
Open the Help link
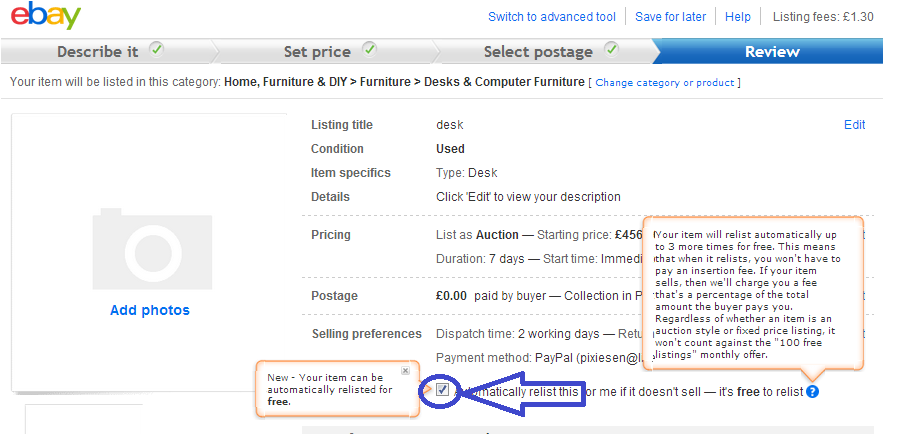tap(738, 17)
